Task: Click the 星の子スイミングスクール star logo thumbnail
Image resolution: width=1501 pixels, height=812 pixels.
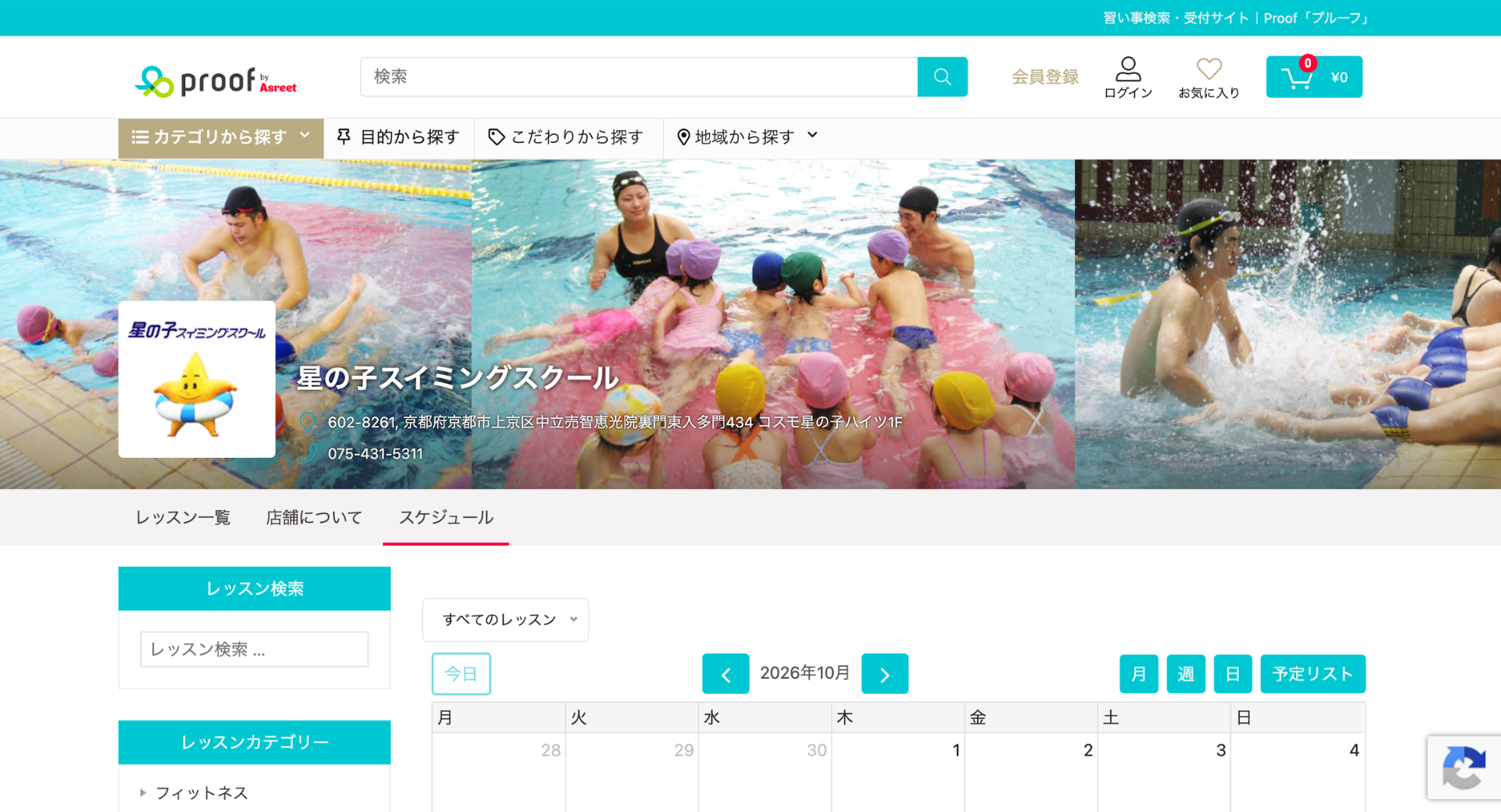Action: pyautogui.click(x=197, y=379)
